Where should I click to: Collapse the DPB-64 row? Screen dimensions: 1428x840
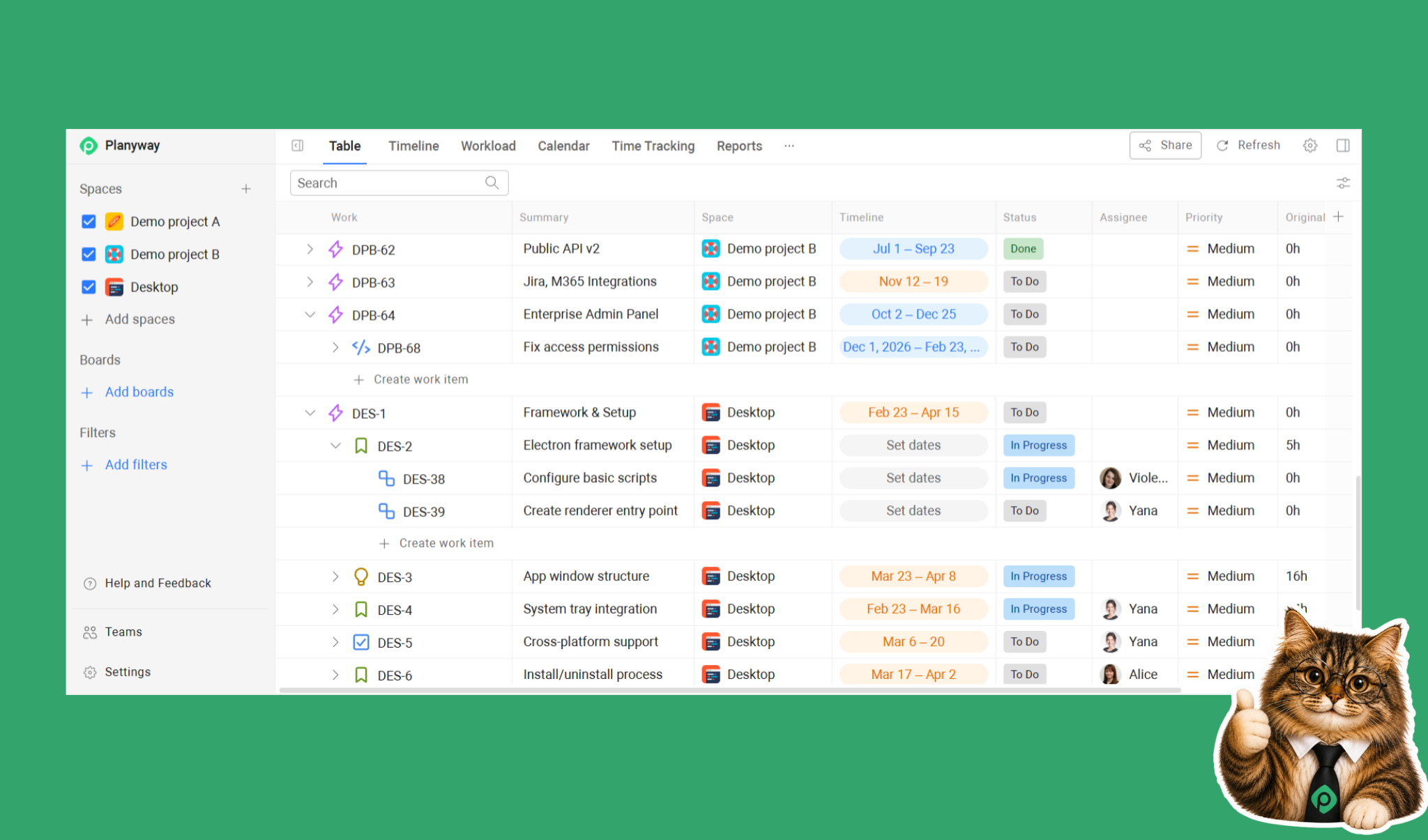coord(310,314)
